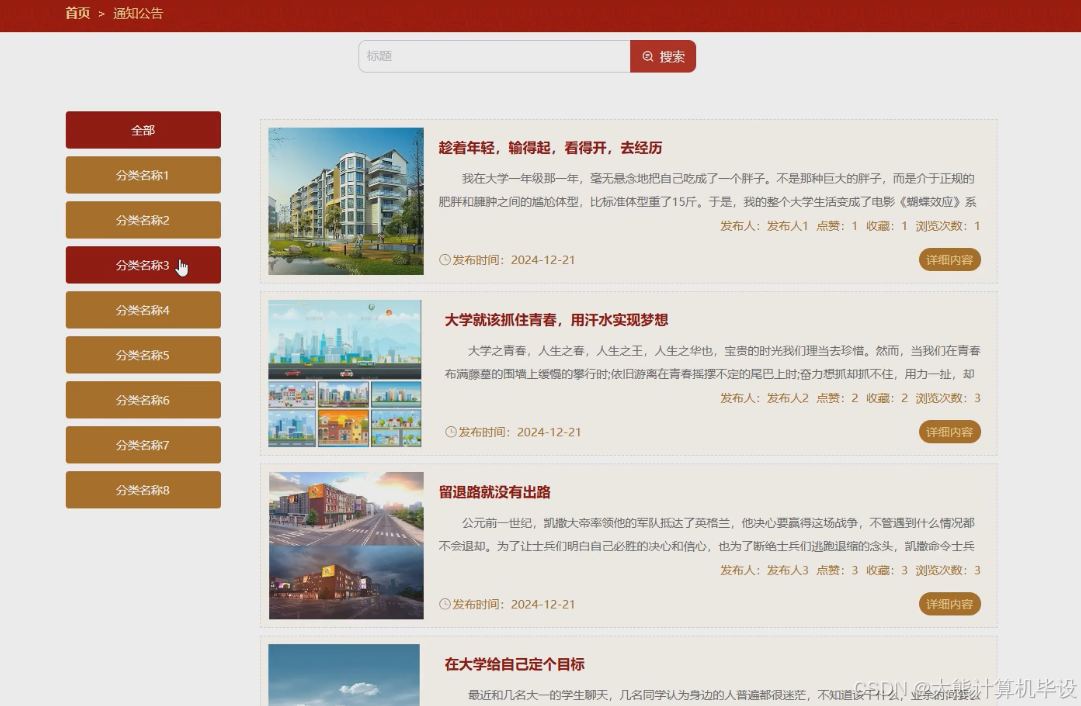Click 浏览次数：1 in the first article

pyautogui.click(x=947, y=226)
